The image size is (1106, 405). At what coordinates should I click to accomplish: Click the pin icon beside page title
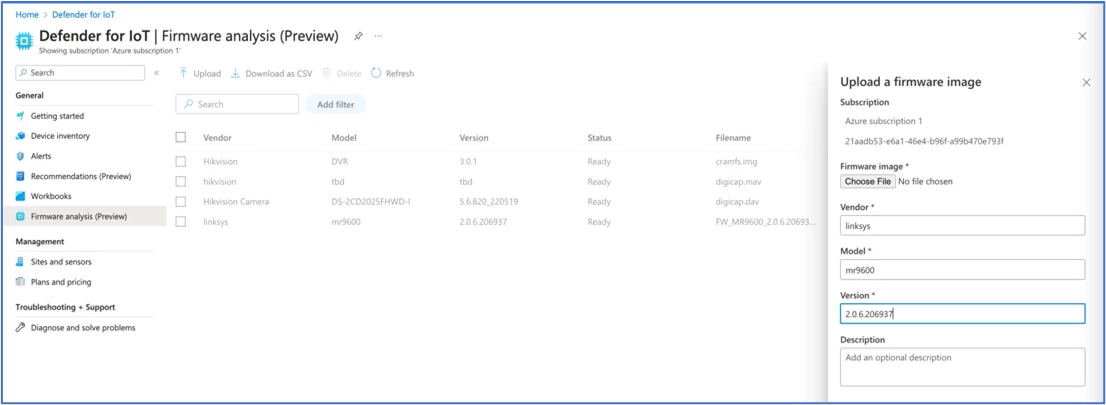pyautogui.click(x=359, y=36)
